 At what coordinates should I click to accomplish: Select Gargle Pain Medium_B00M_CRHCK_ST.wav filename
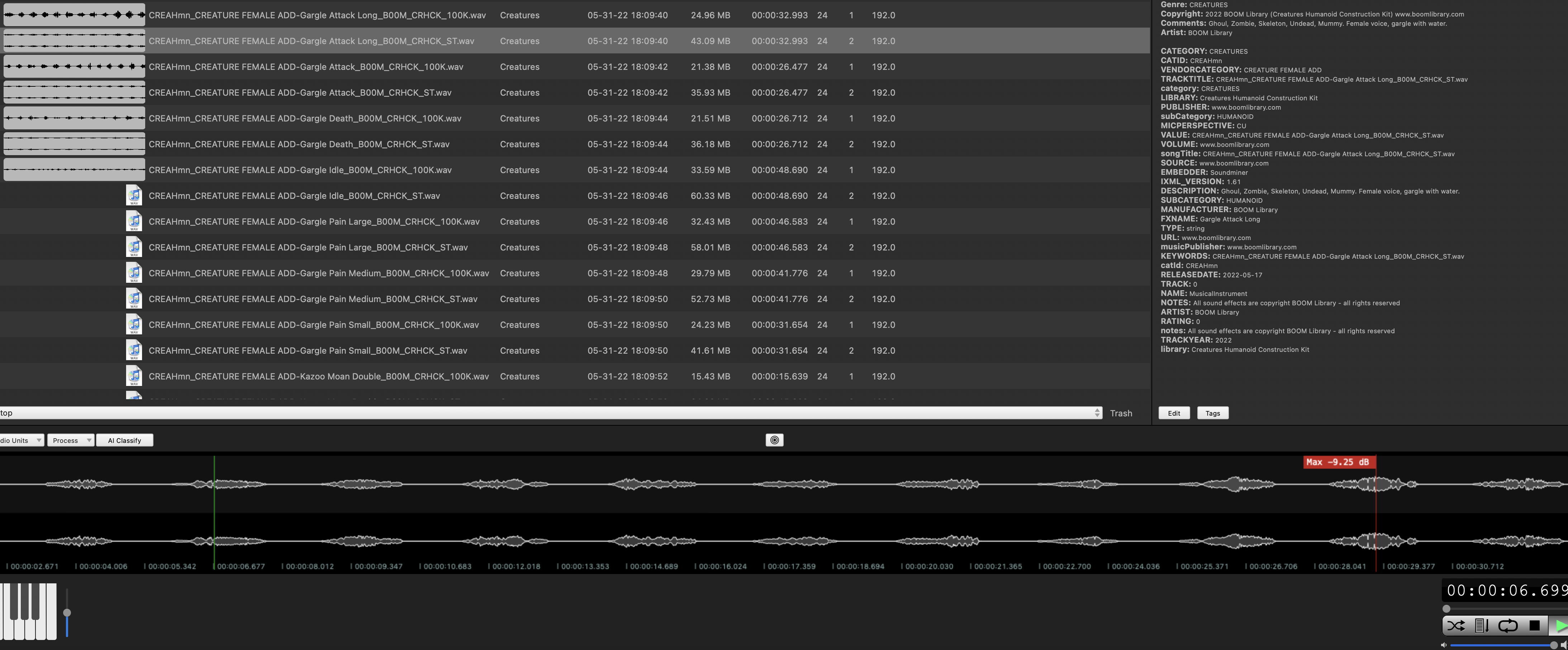click(x=313, y=299)
